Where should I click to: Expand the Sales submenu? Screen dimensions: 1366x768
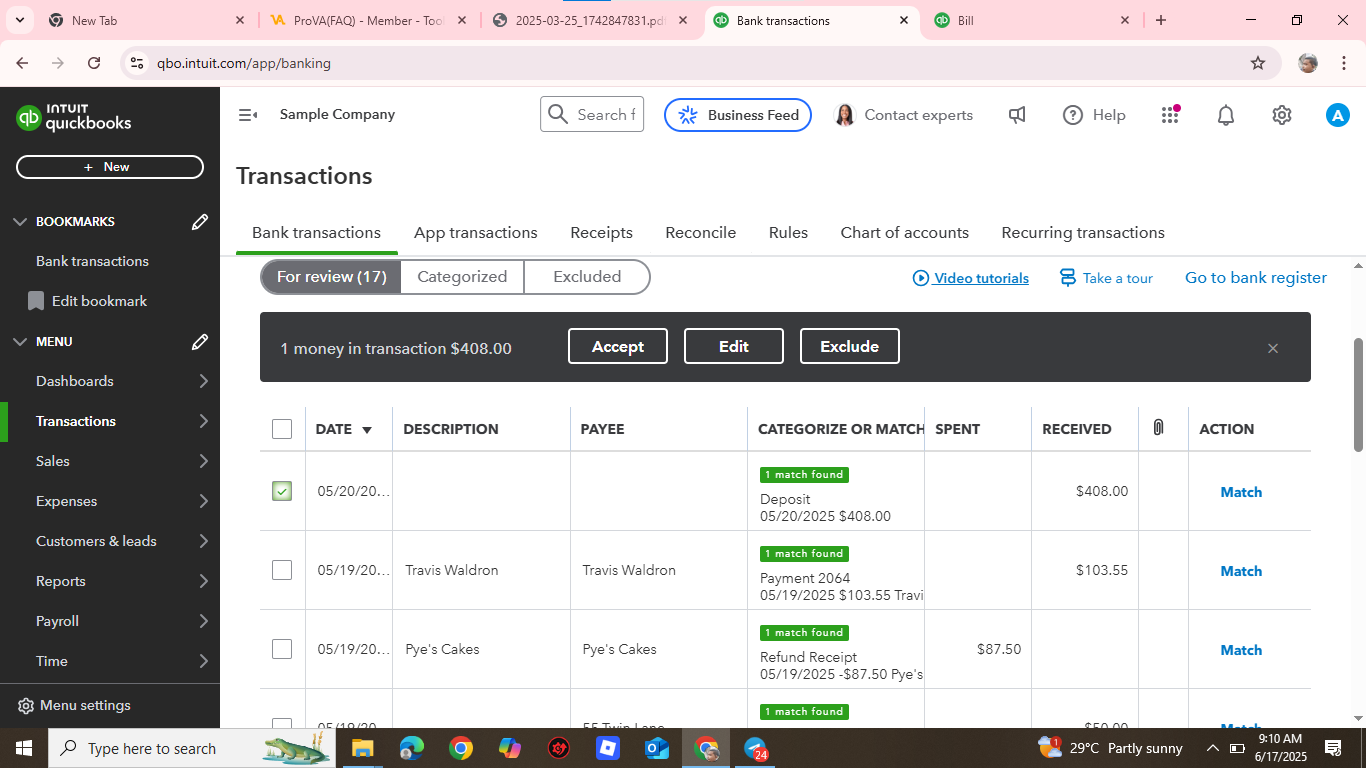tap(204, 461)
